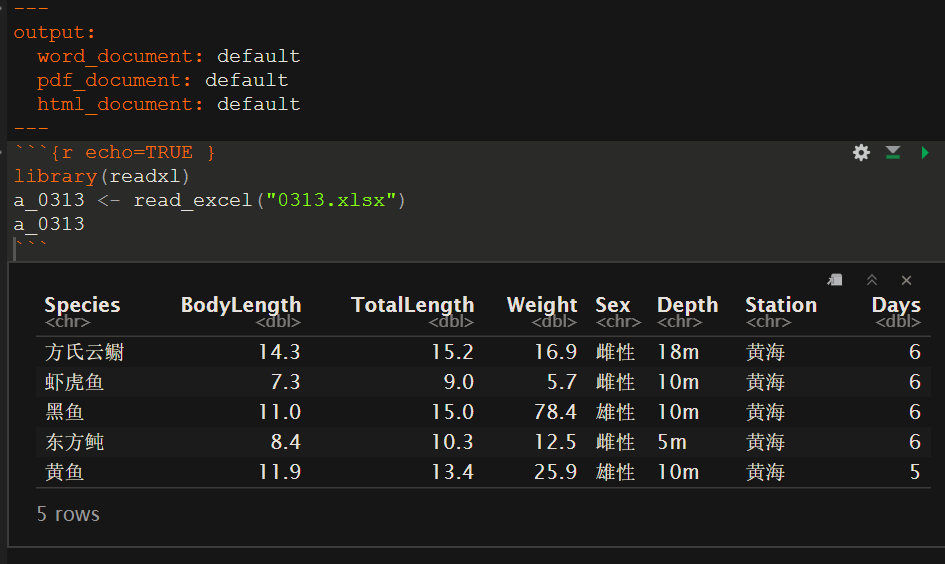Screen dimensions: 945x564
Task: Click the Species column header
Action: click(x=82, y=305)
